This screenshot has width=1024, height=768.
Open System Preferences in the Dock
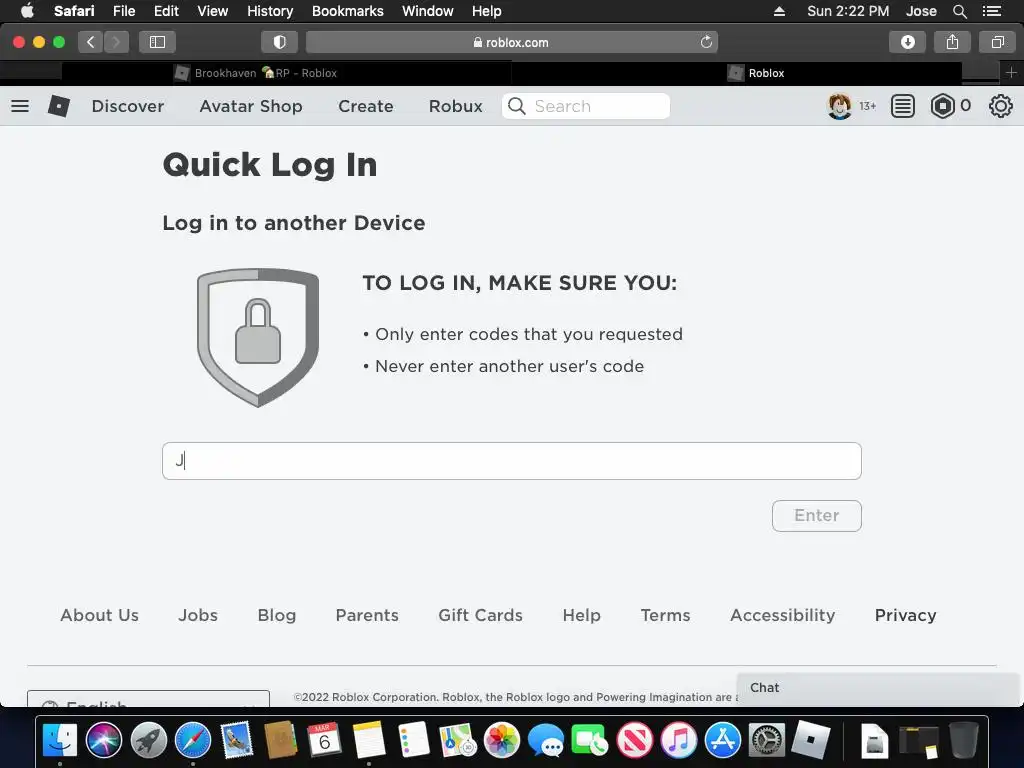(x=767, y=740)
